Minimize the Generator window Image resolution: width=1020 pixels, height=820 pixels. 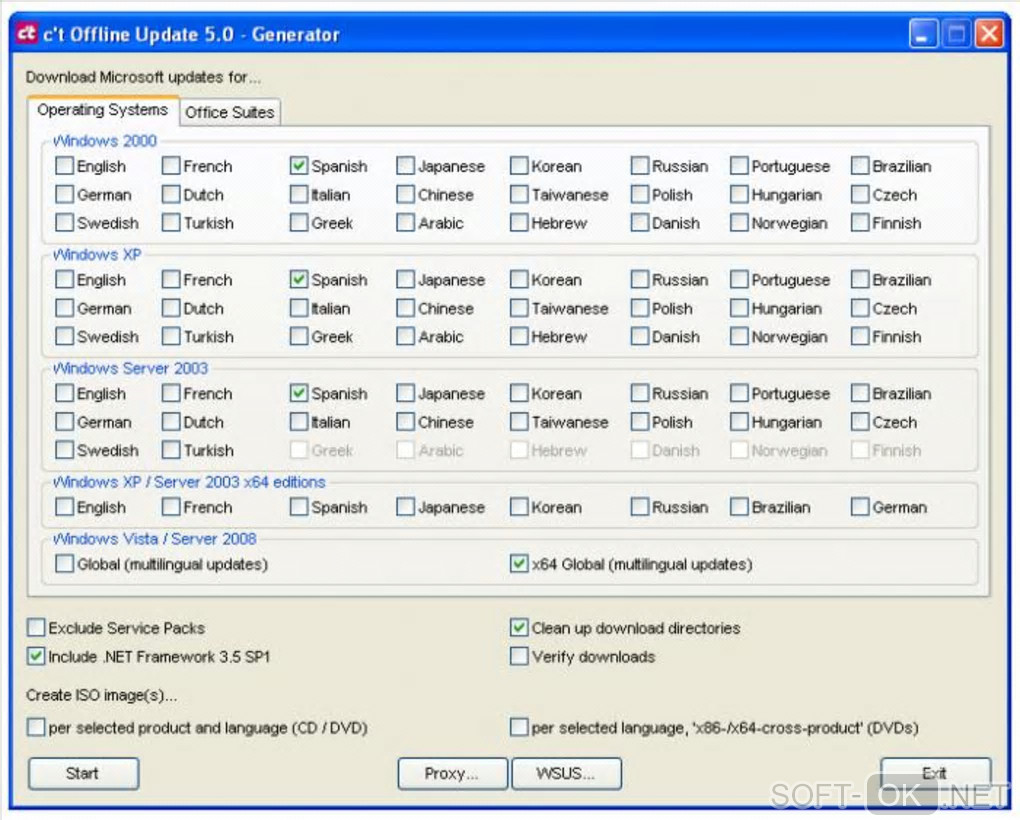pos(922,34)
